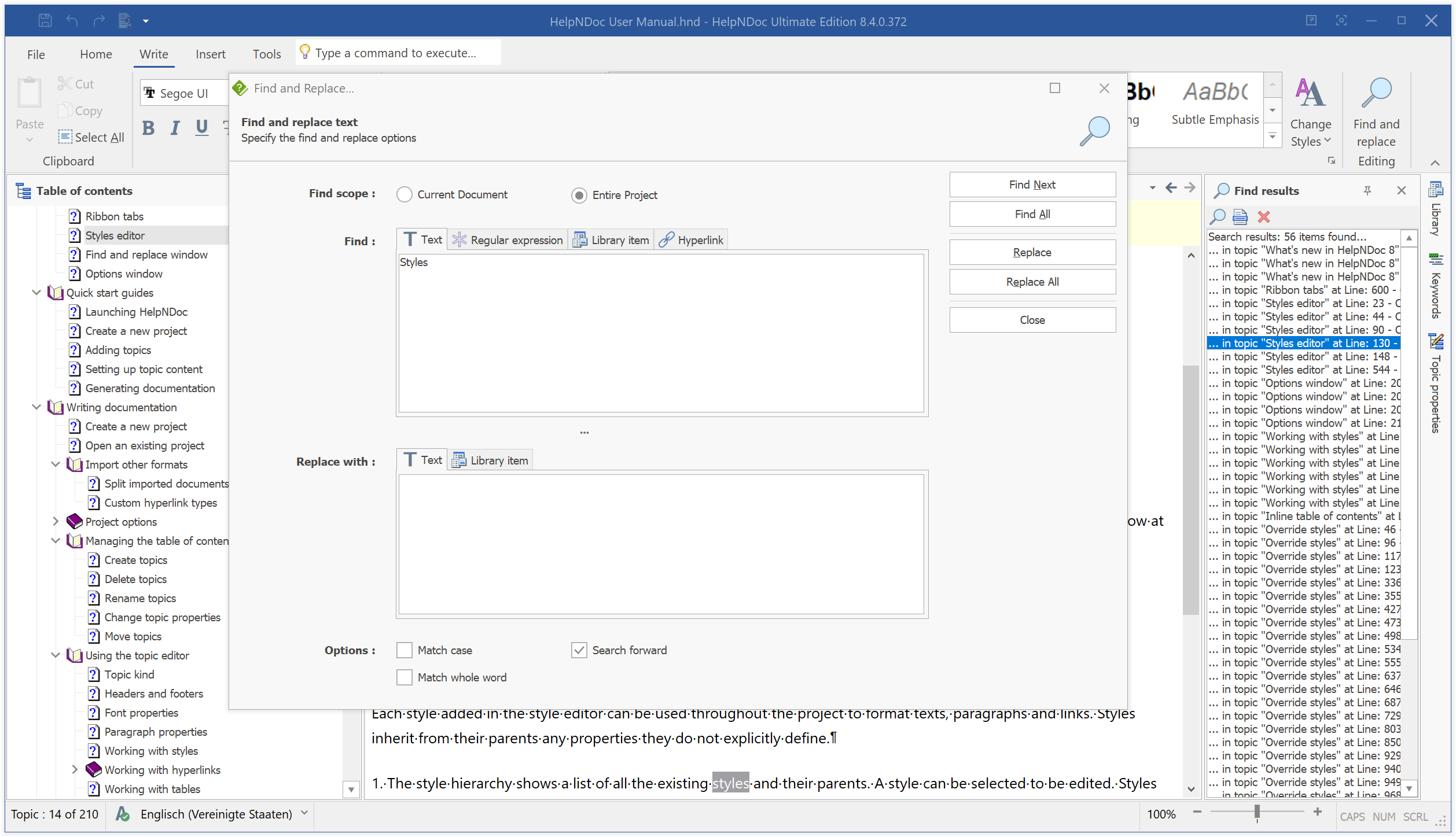Click the Replace All button
The height and width of the screenshot is (837, 1456).
[1032, 282]
